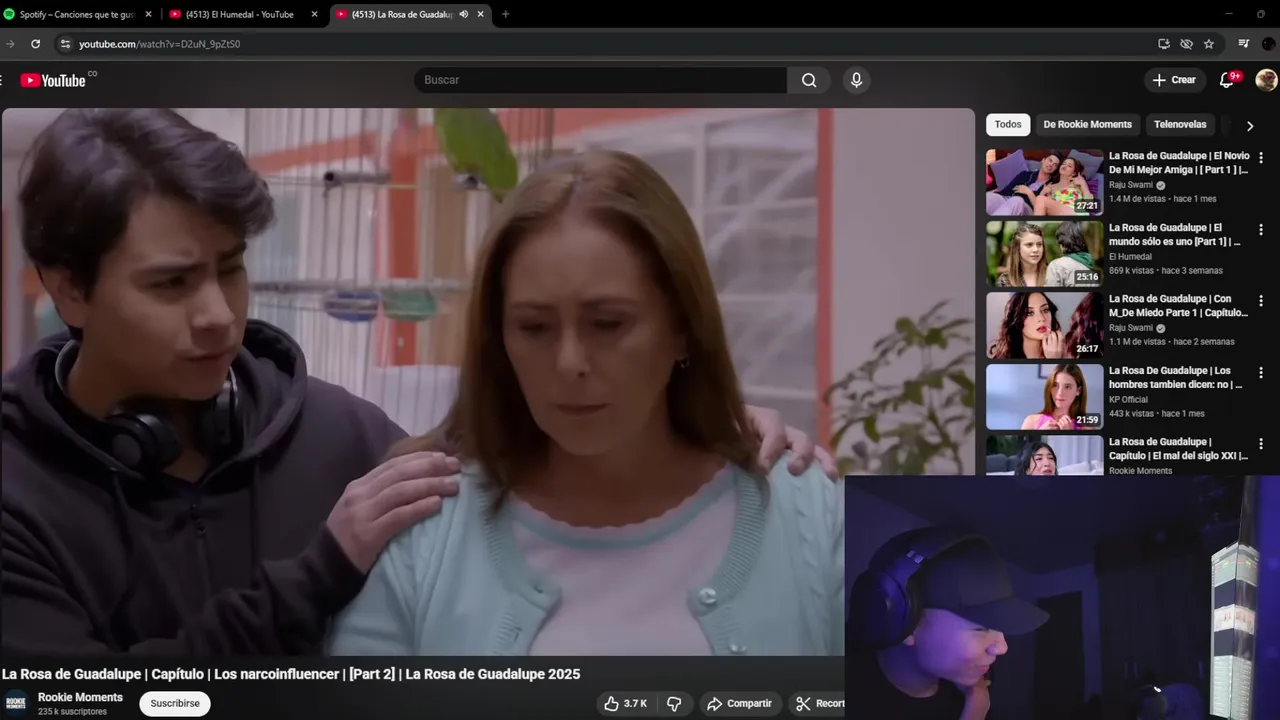Open El Novio De Mi Mejor Amiga video title
The width and height of the screenshot is (1280, 720).
[1179, 163]
